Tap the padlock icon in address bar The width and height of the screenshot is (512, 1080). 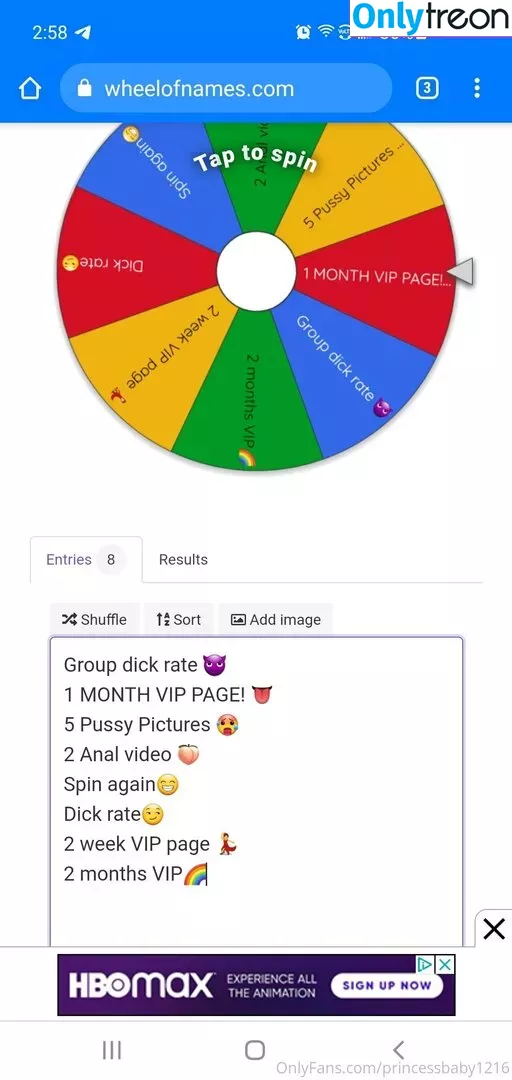[84, 88]
